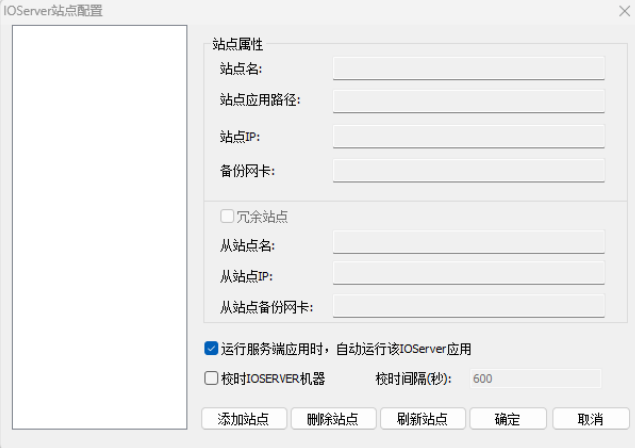635x448 pixels.
Task: Click the 校时间隔(秒) field showing 600
Action: [x=535, y=379]
